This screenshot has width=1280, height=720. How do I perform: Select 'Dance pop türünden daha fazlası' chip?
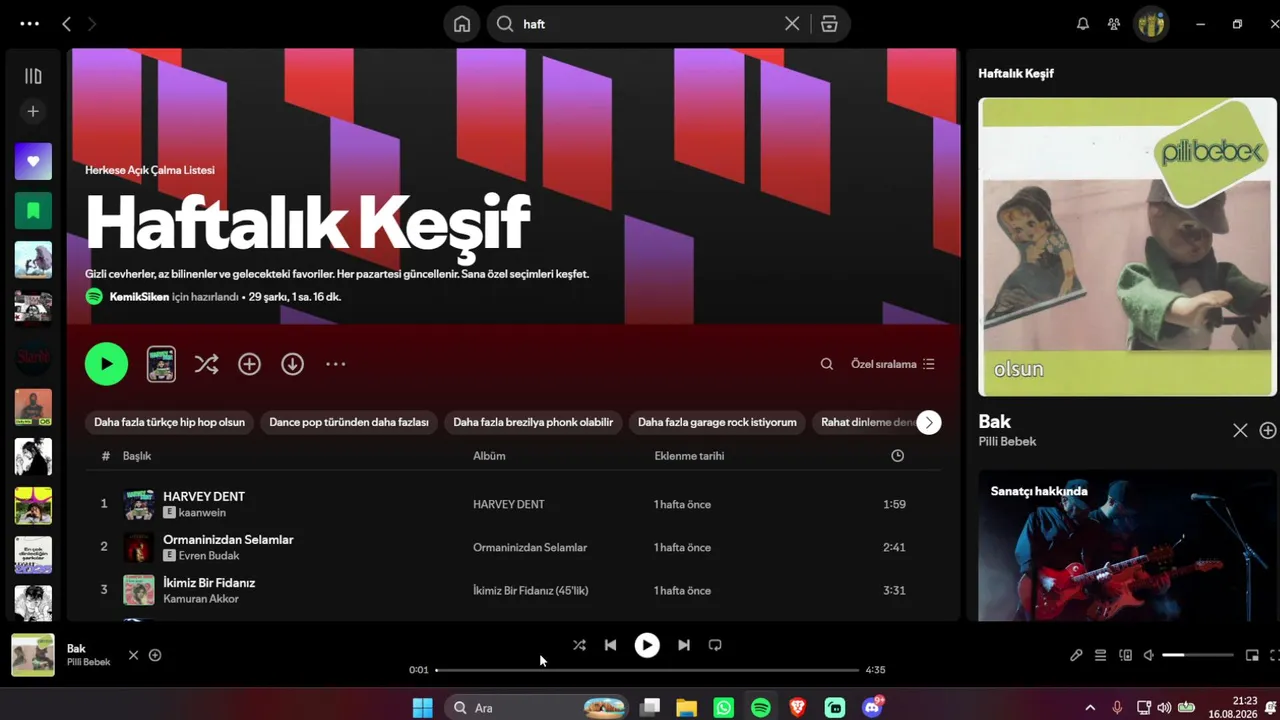[349, 422]
